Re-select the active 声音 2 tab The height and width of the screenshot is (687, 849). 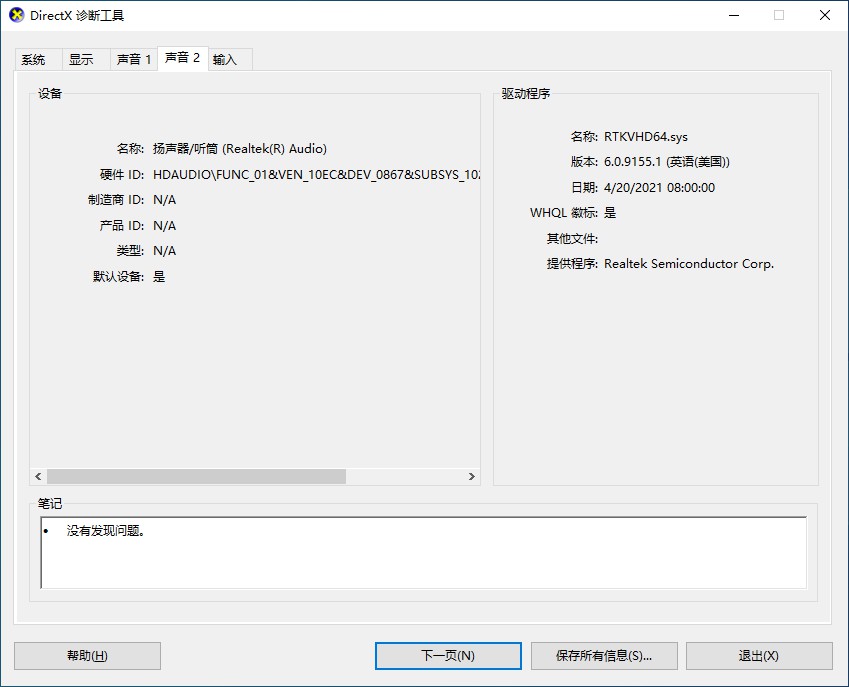pos(182,58)
